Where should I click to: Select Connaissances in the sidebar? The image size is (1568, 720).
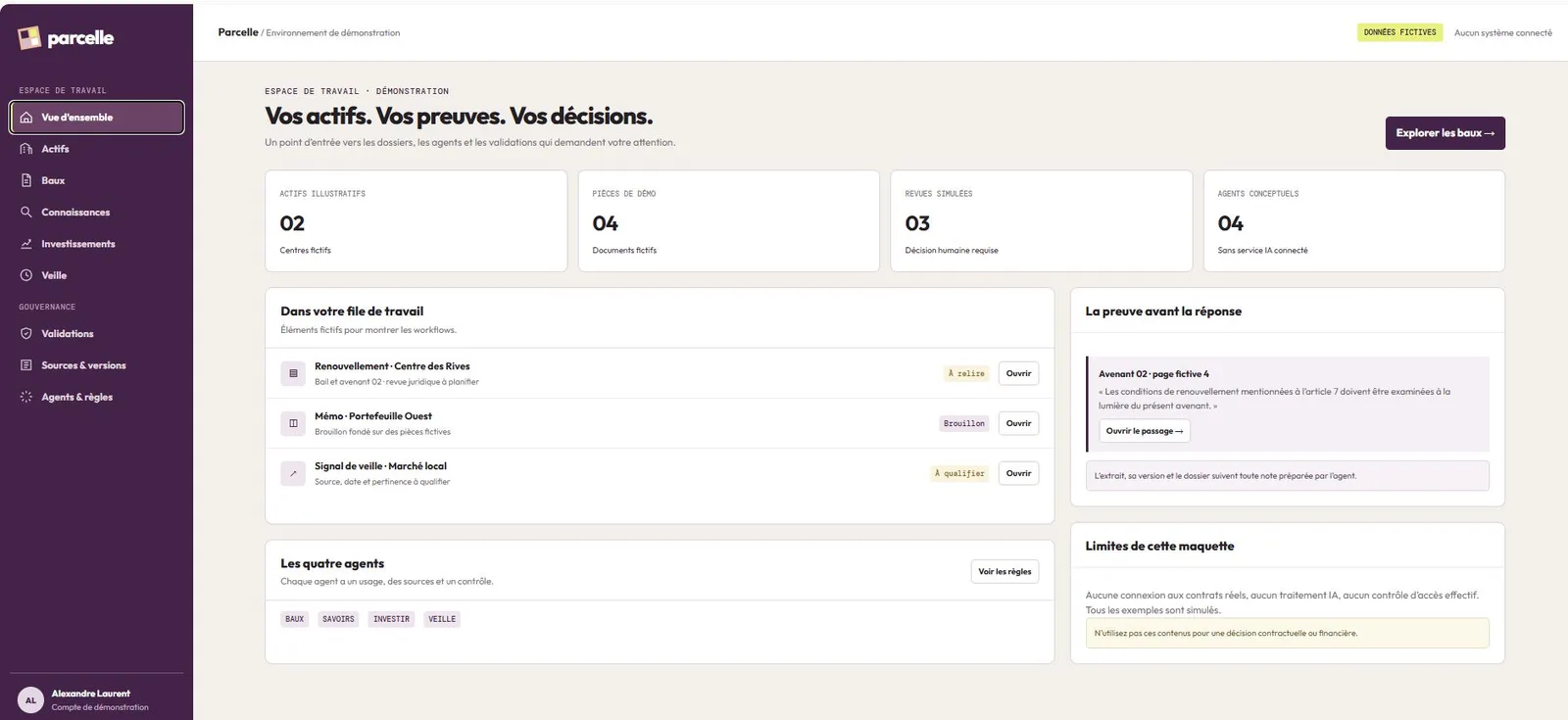tap(97, 212)
